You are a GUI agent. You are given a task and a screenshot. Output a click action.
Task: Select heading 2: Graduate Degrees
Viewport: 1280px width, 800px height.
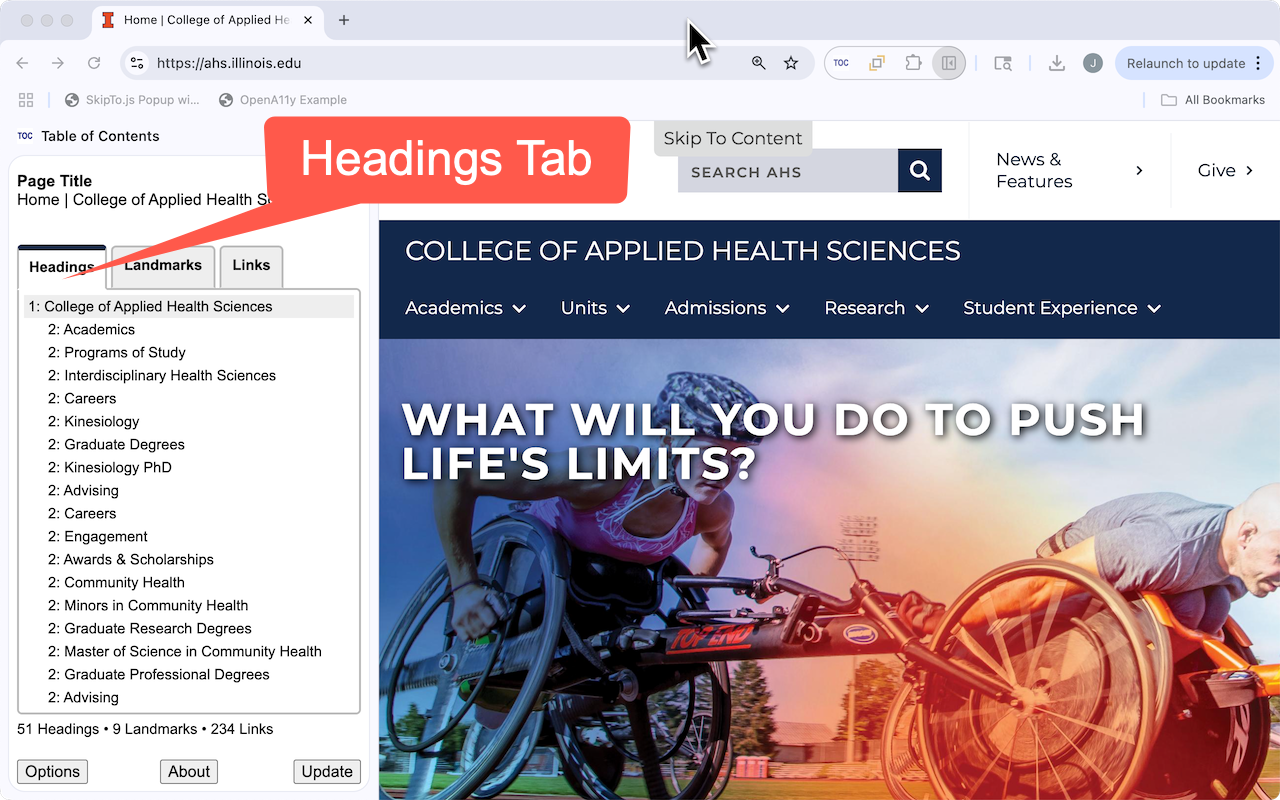(x=116, y=445)
